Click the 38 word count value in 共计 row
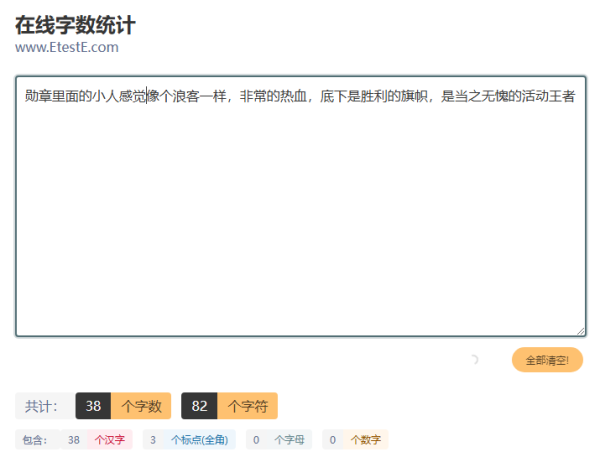600x457 pixels. (x=93, y=406)
